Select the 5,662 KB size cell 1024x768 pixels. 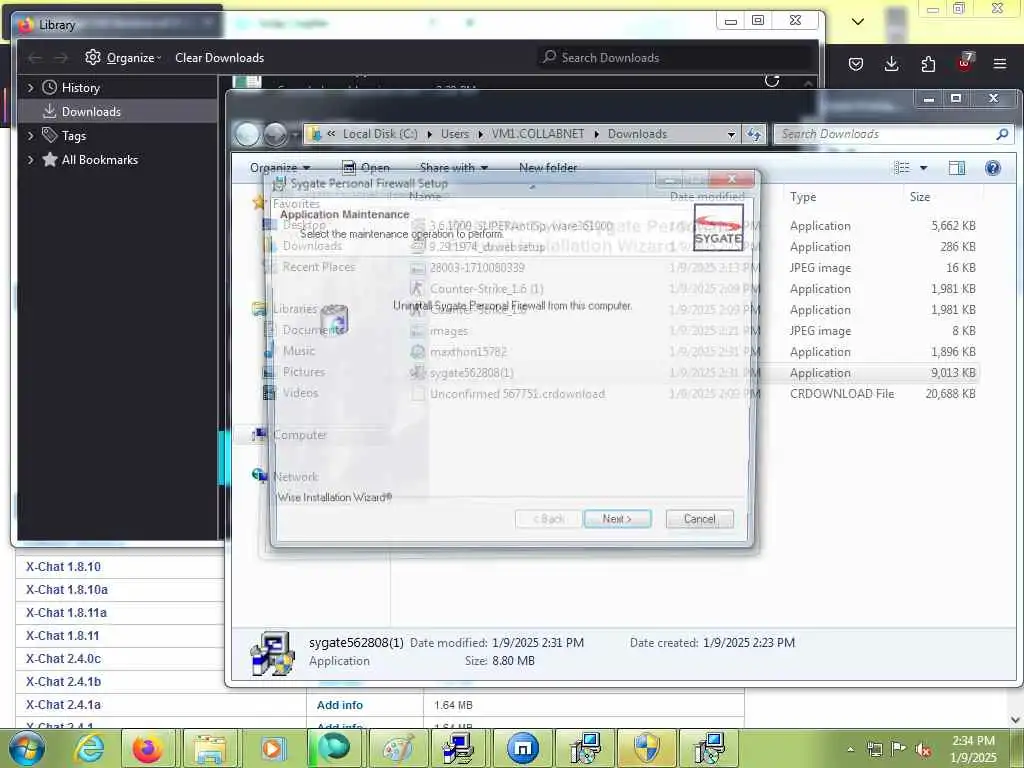pos(953,225)
